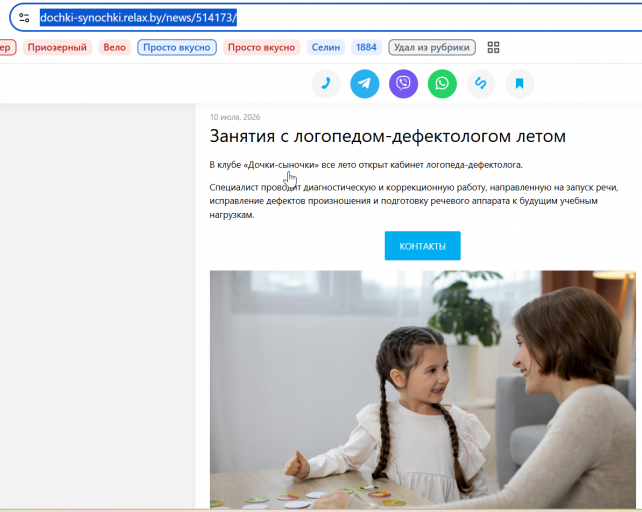This screenshot has width=642, height=512.
Task: Open the Вело bookmark
Action: coord(115,48)
